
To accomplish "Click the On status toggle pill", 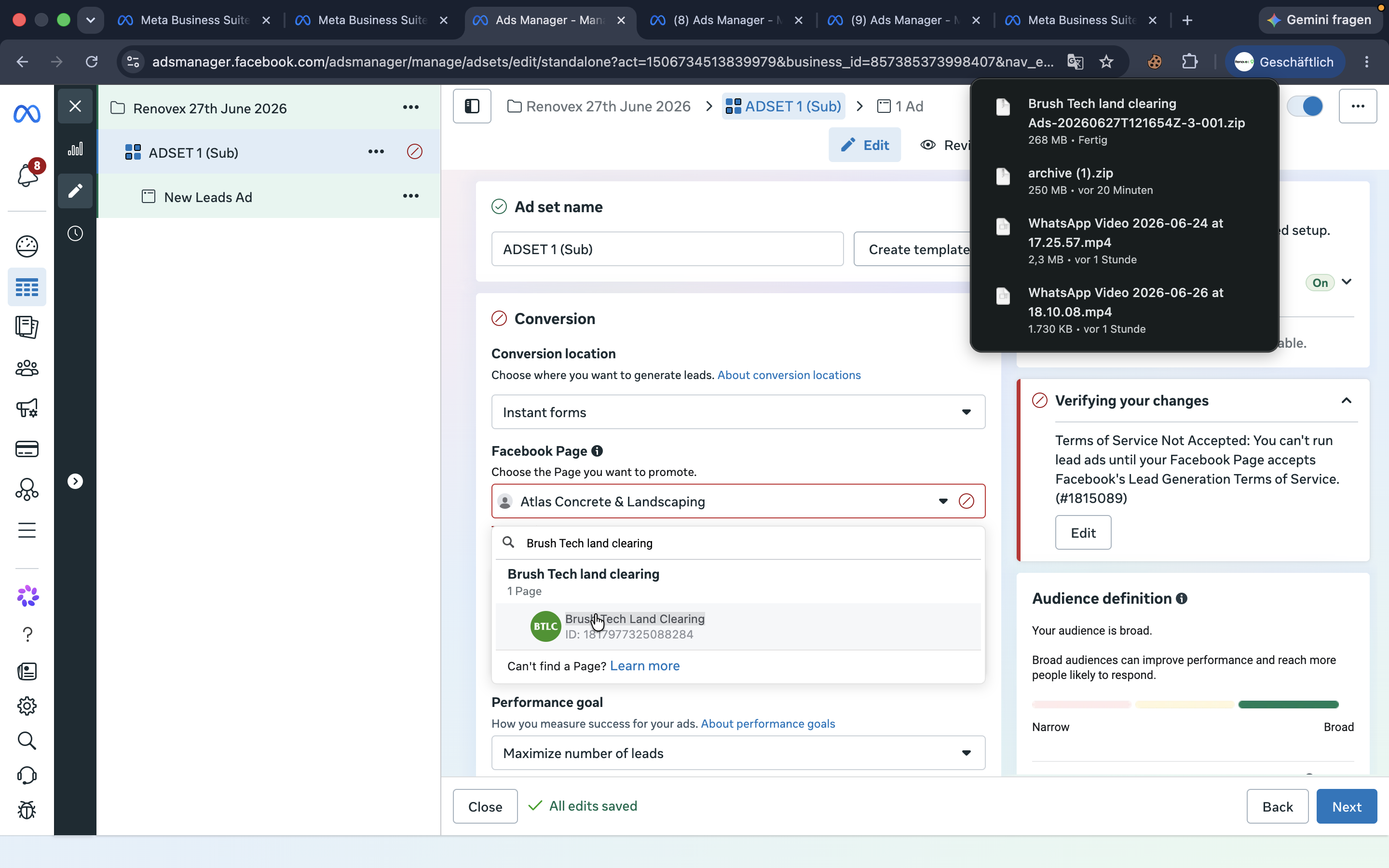I will 1320,283.
